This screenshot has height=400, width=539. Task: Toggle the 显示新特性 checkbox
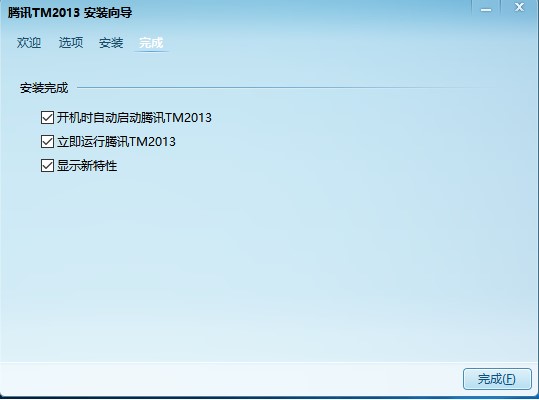47,166
